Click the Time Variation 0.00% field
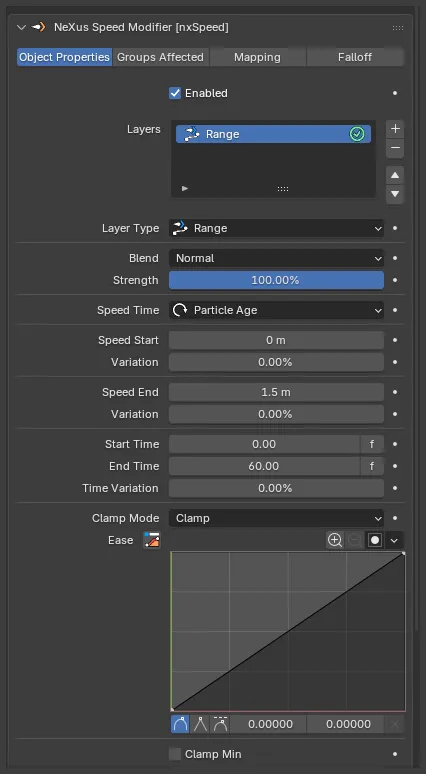Viewport: 426px width, 774px height. tap(276, 488)
